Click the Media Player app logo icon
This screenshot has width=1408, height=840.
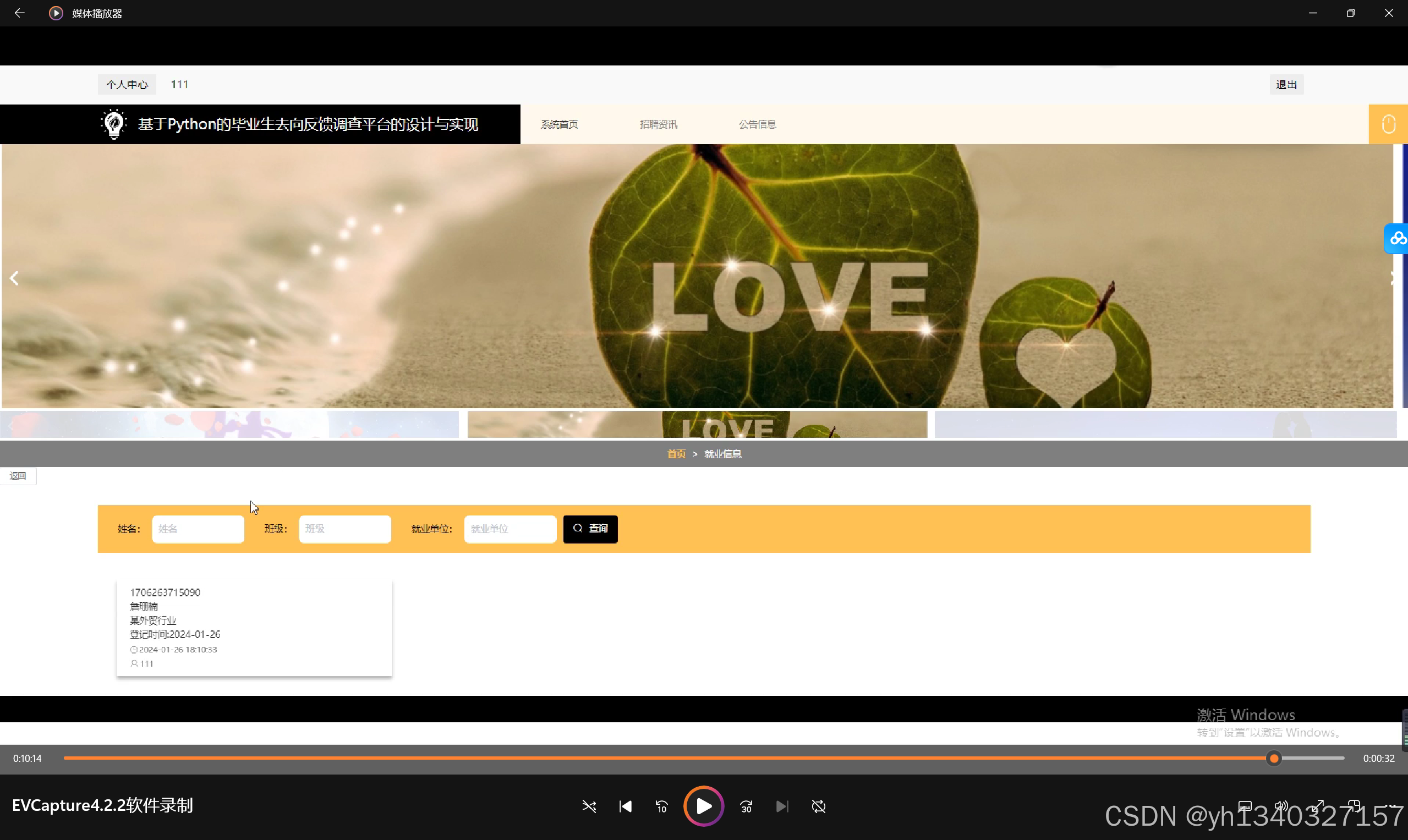(56, 13)
